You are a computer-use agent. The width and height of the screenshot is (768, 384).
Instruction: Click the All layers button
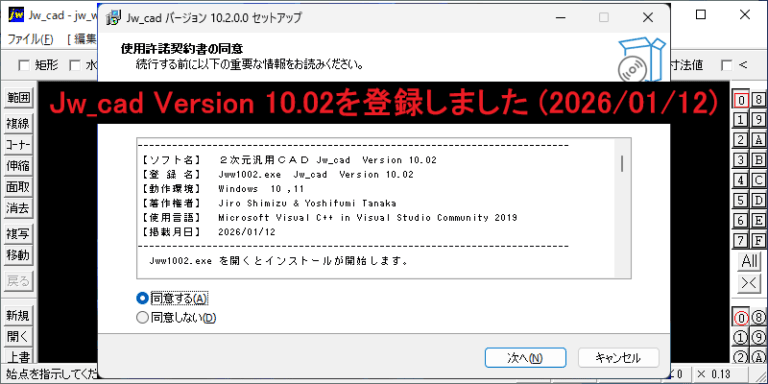750,262
